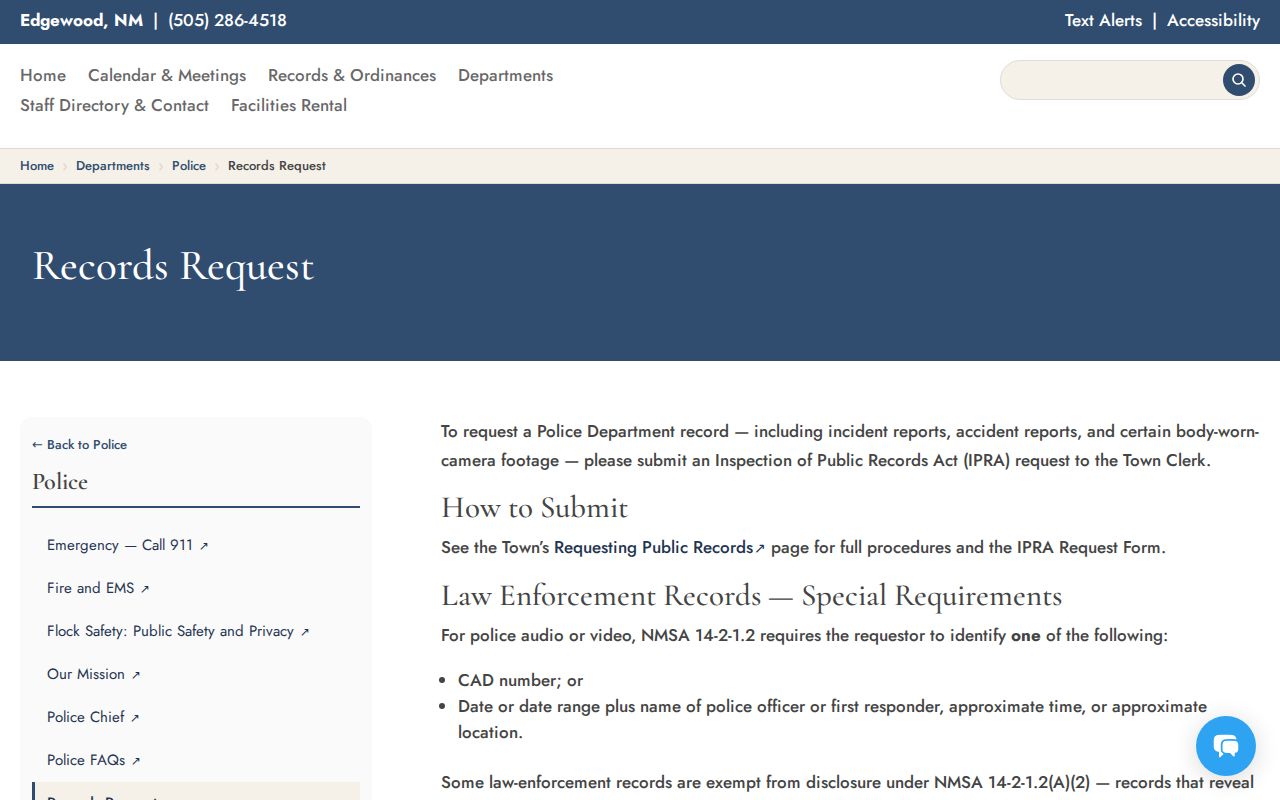Image resolution: width=1280 pixels, height=800 pixels.
Task: Click Departments in the breadcrumb
Action: [113, 166]
